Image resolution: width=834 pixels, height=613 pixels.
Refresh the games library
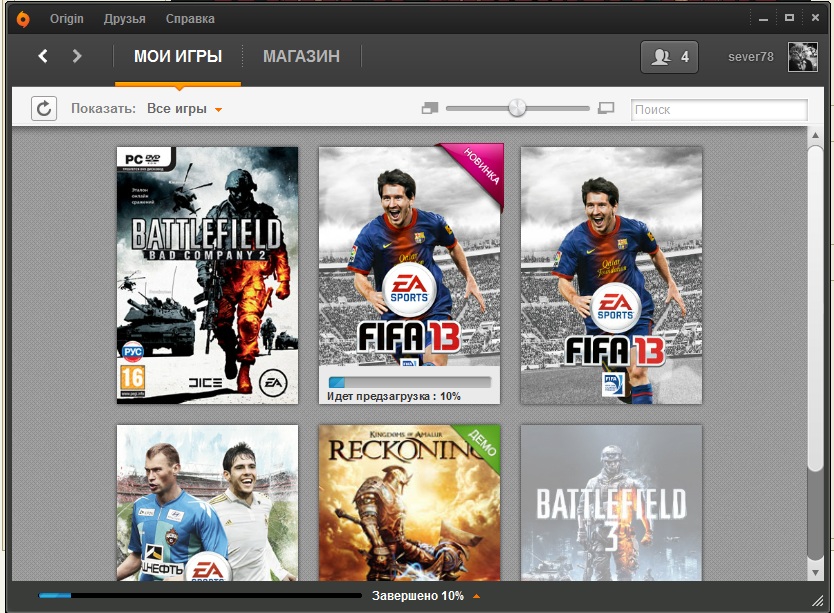pos(44,109)
